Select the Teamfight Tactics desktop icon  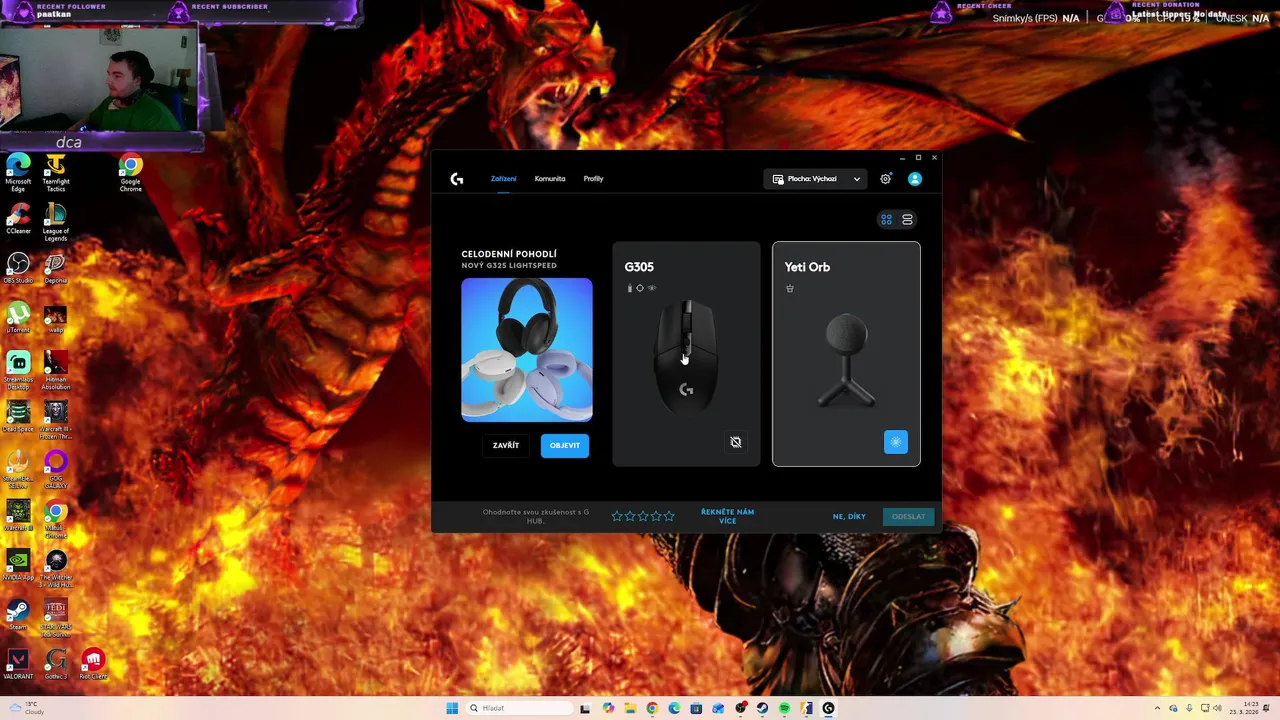click(56, 172)
